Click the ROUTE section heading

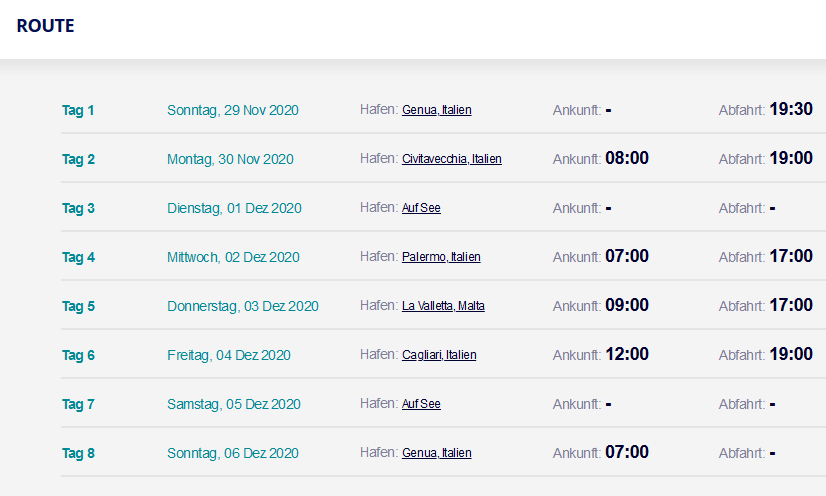(x=45, y=26)
